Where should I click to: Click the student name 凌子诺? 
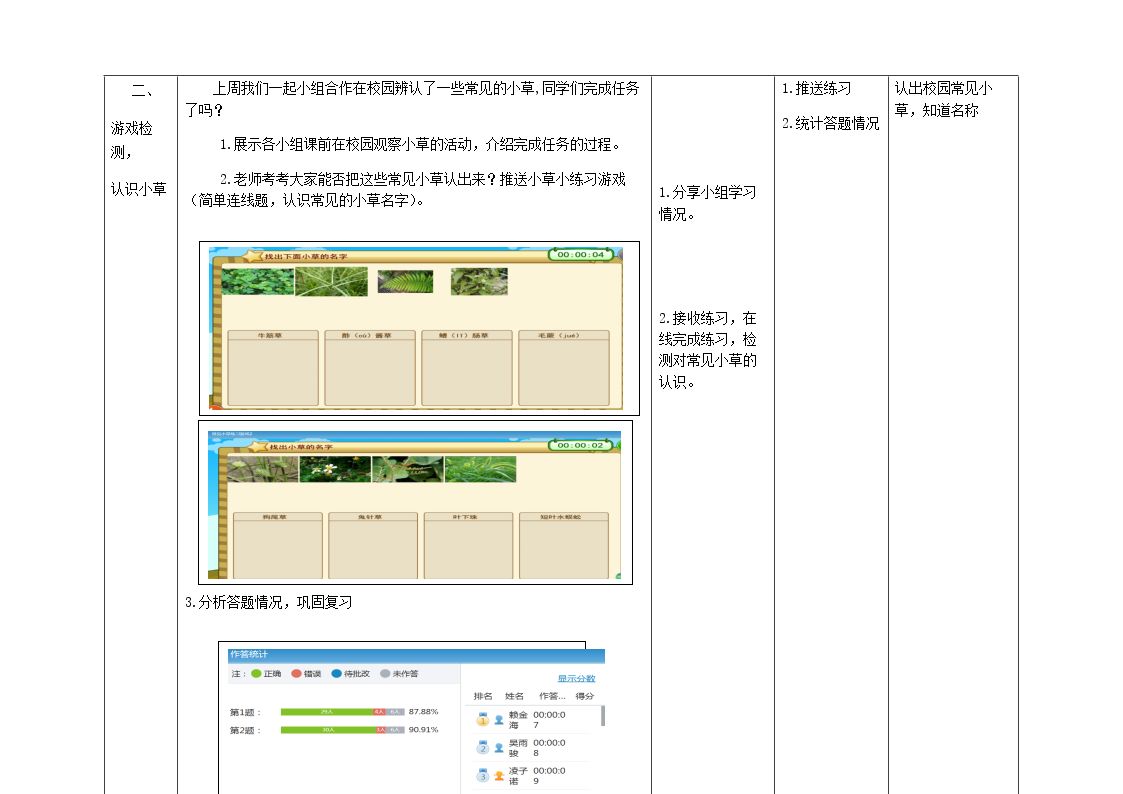(x=518, y=775)
